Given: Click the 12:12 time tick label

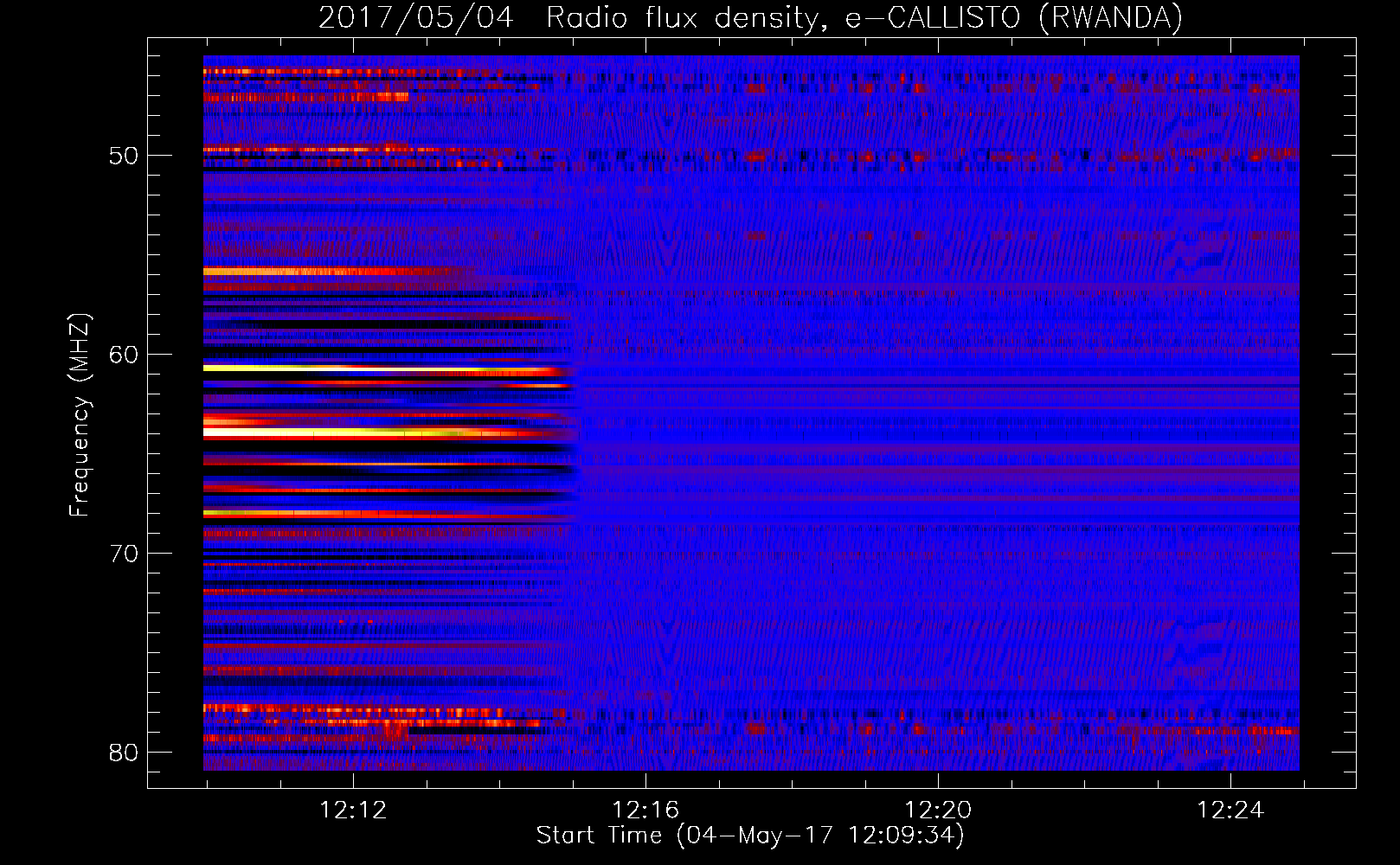Looking at the screenshot, I should 353,811.
